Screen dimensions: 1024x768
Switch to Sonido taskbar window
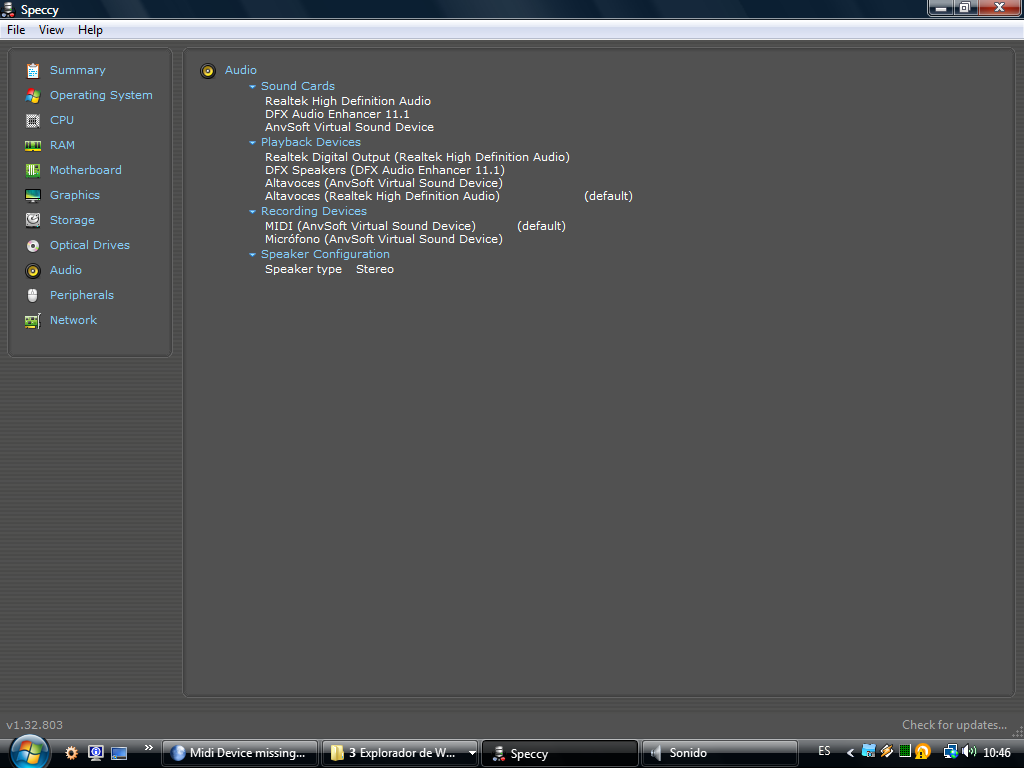pos(719,753)
